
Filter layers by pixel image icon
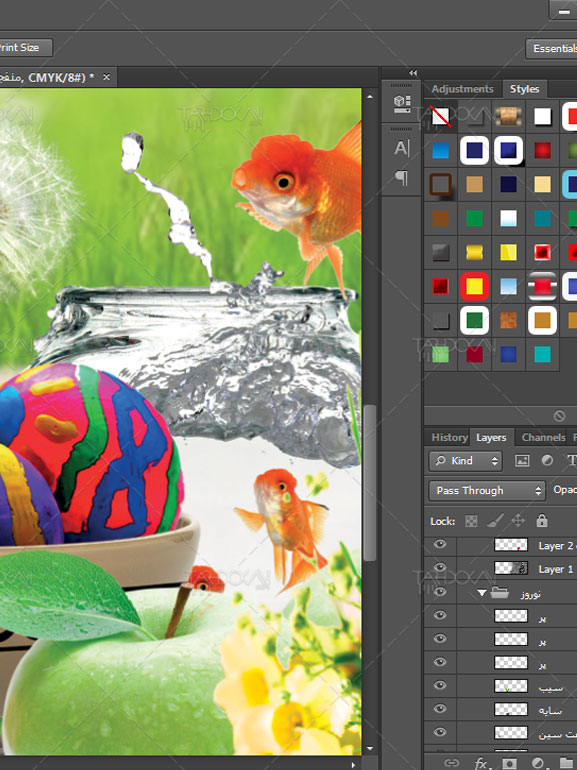click(x=522, y=461)
